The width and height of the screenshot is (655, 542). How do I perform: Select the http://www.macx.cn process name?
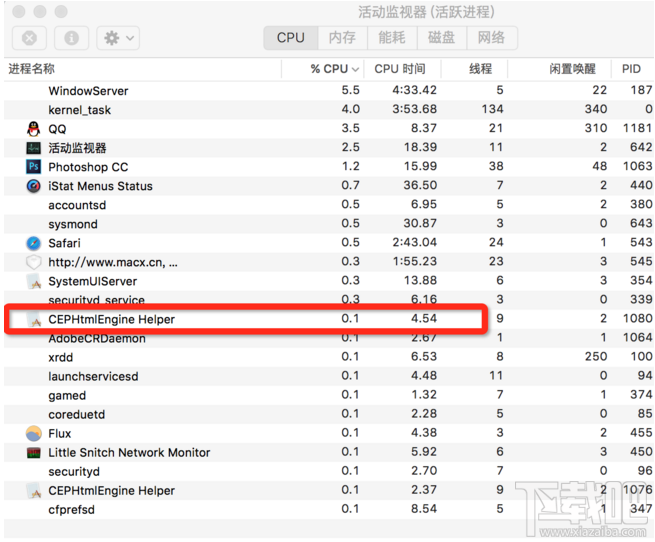(x=113, y=262)
